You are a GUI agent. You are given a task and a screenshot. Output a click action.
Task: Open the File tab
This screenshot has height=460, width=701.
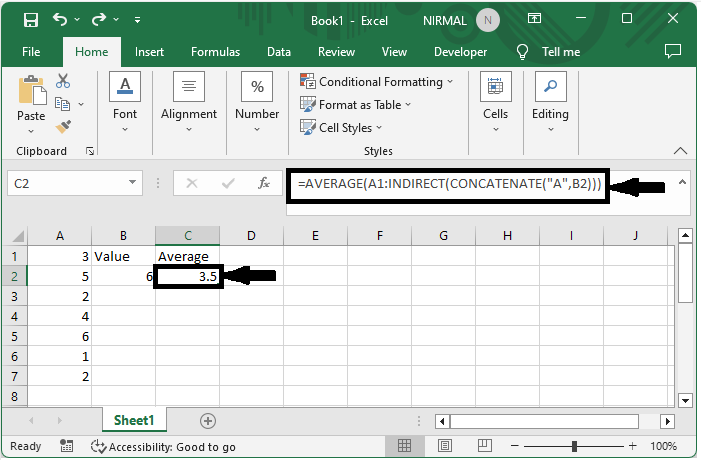pyautogui.click(x=31, y=52)
